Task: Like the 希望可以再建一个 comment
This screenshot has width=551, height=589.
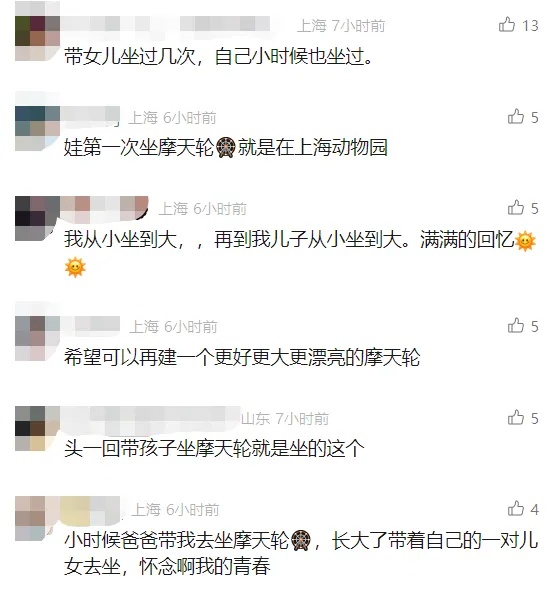Action: [516, 326]
